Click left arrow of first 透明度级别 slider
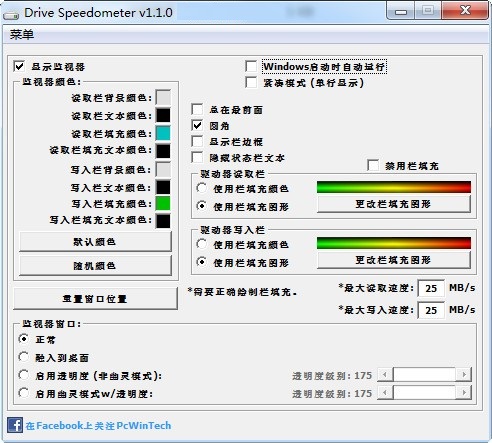This screenshot has height=443, width=492. pos(385,375)
